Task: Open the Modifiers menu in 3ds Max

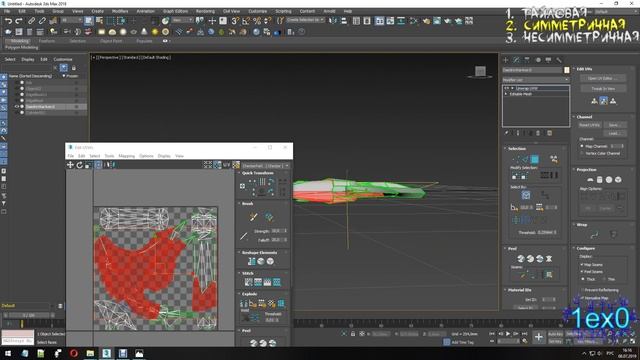Action: point(120,11)
